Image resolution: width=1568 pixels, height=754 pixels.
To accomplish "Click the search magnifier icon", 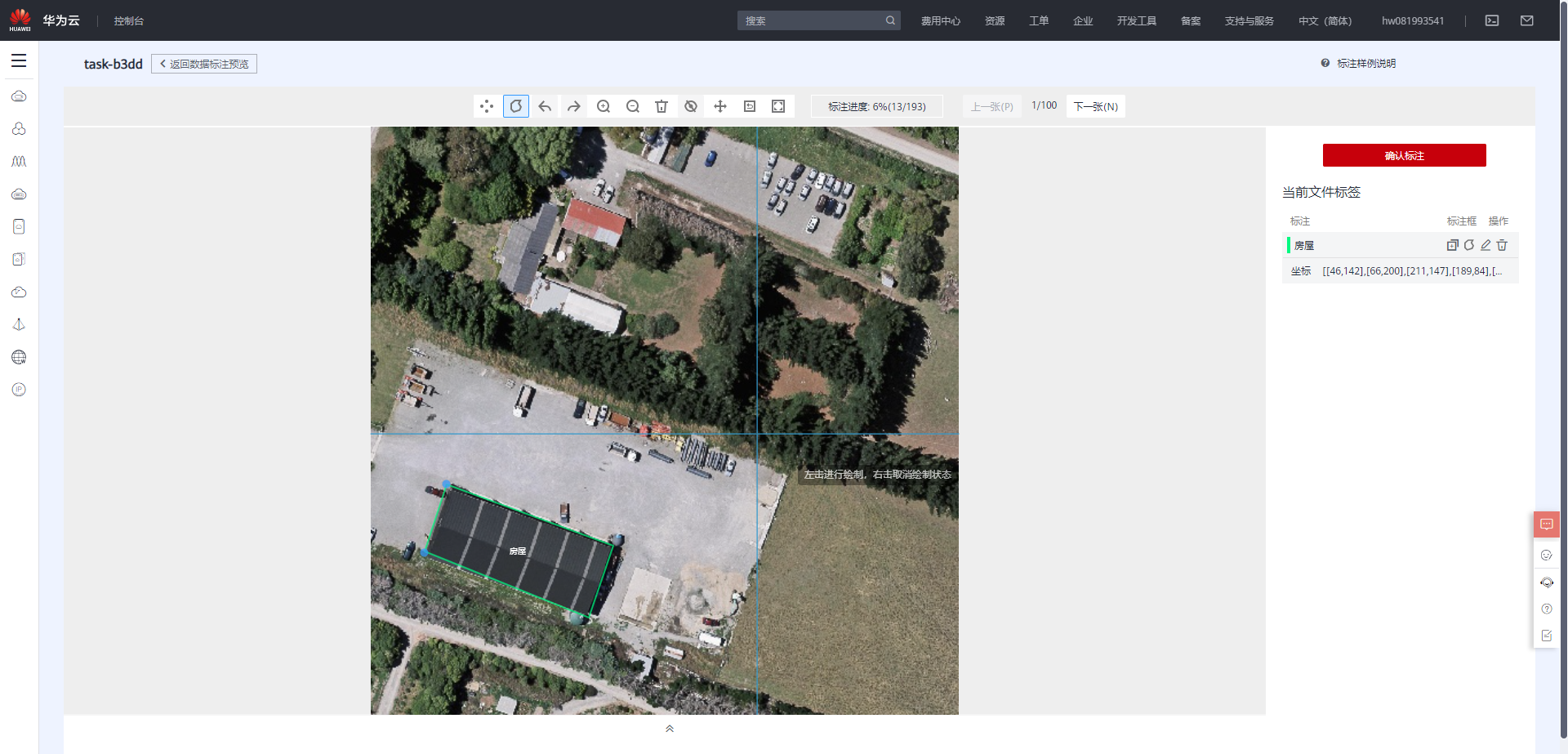I will pos(890,20).
